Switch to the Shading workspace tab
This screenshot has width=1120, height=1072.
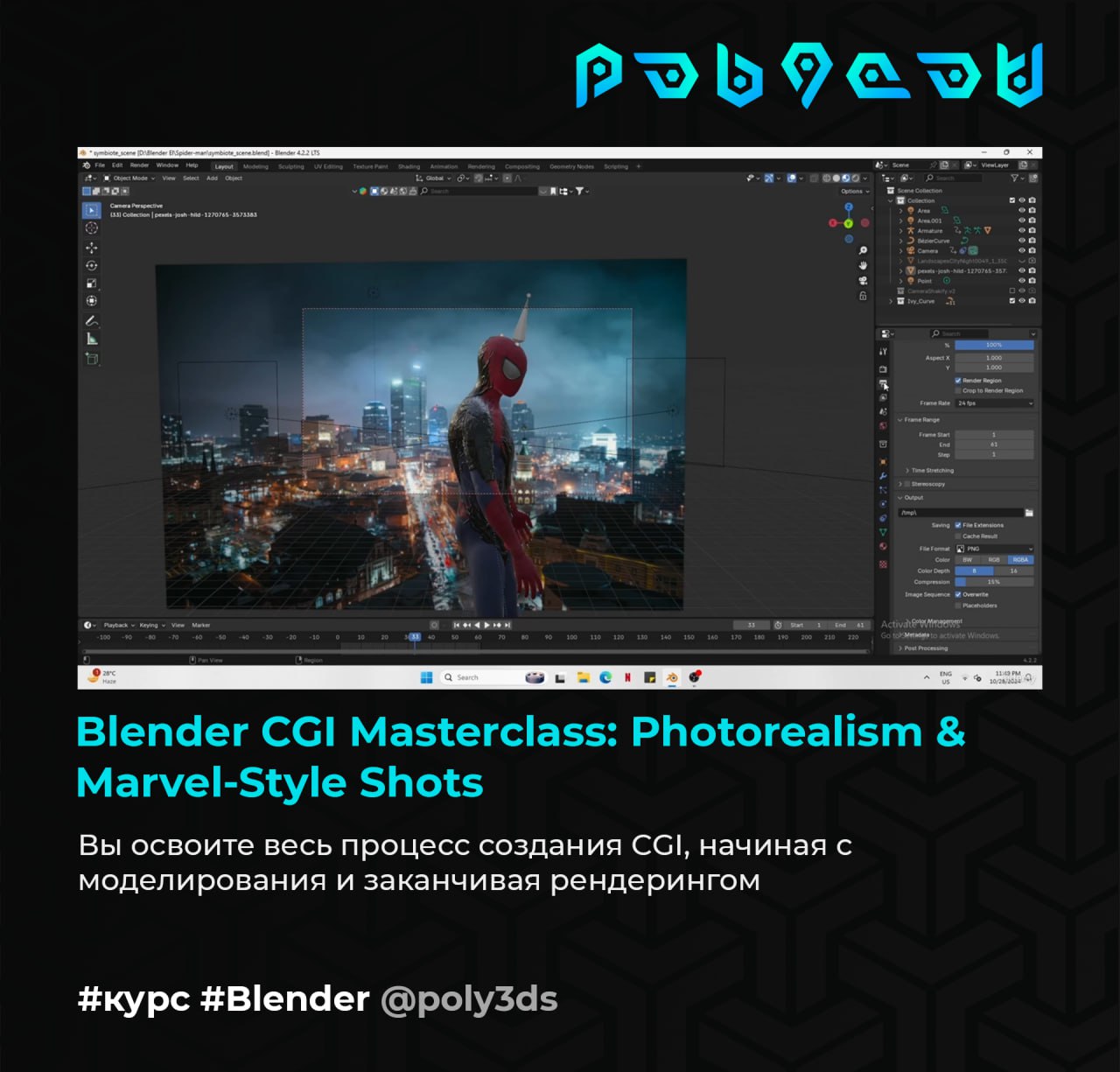pos(409,166)
